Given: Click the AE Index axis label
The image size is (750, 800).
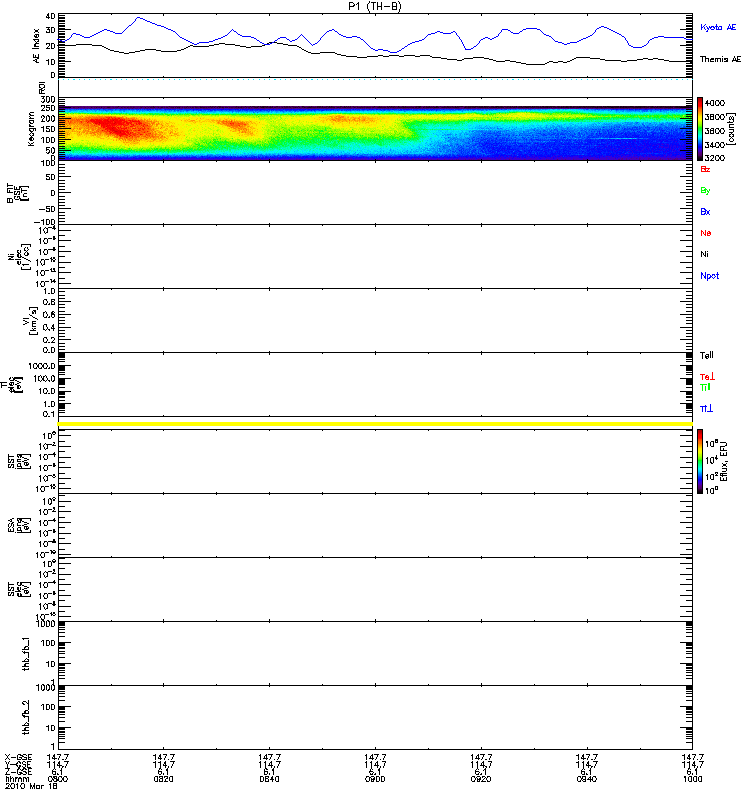Looking at the screenshot, I should (36, 45).
